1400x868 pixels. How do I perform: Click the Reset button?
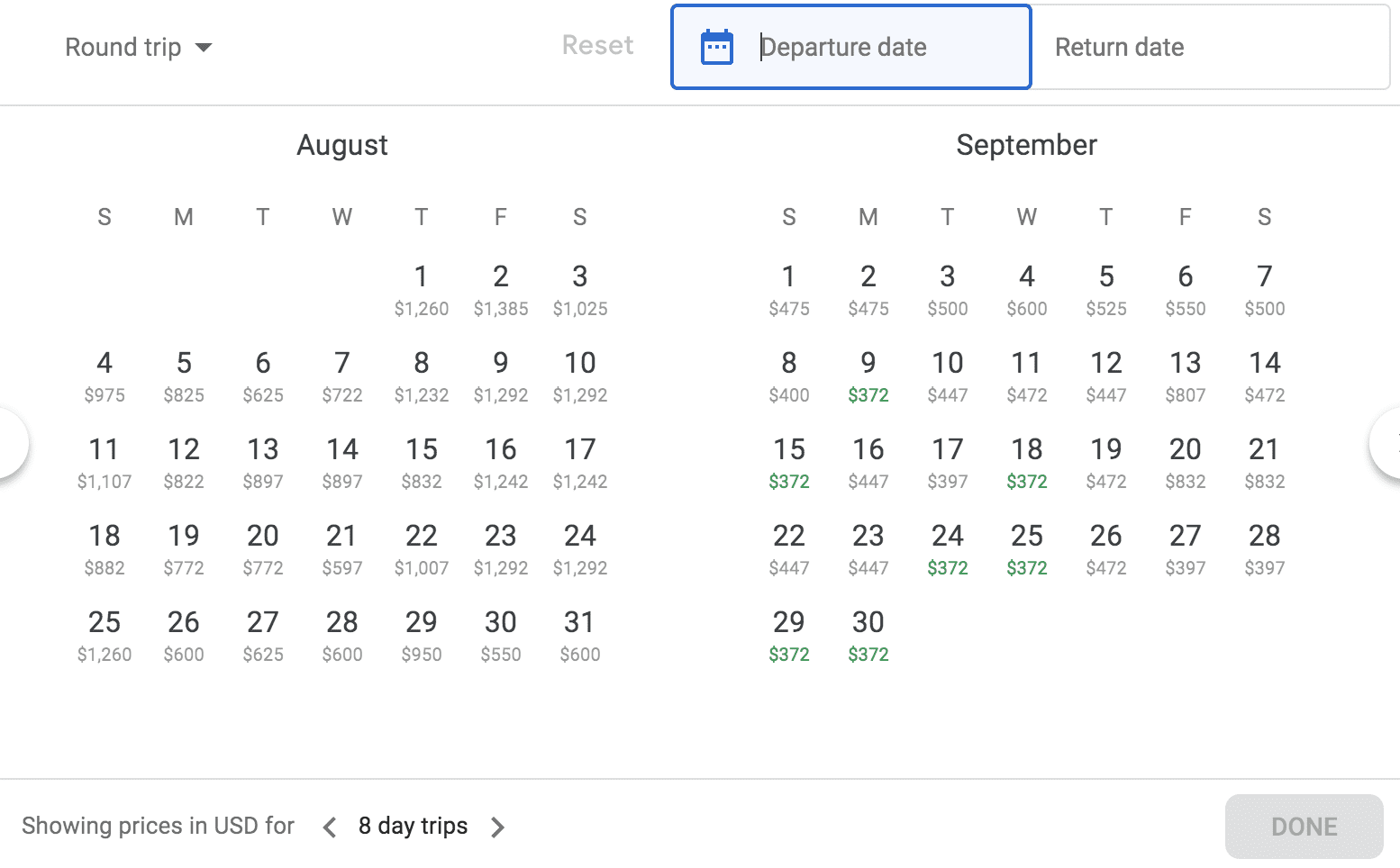coord(597,46)
